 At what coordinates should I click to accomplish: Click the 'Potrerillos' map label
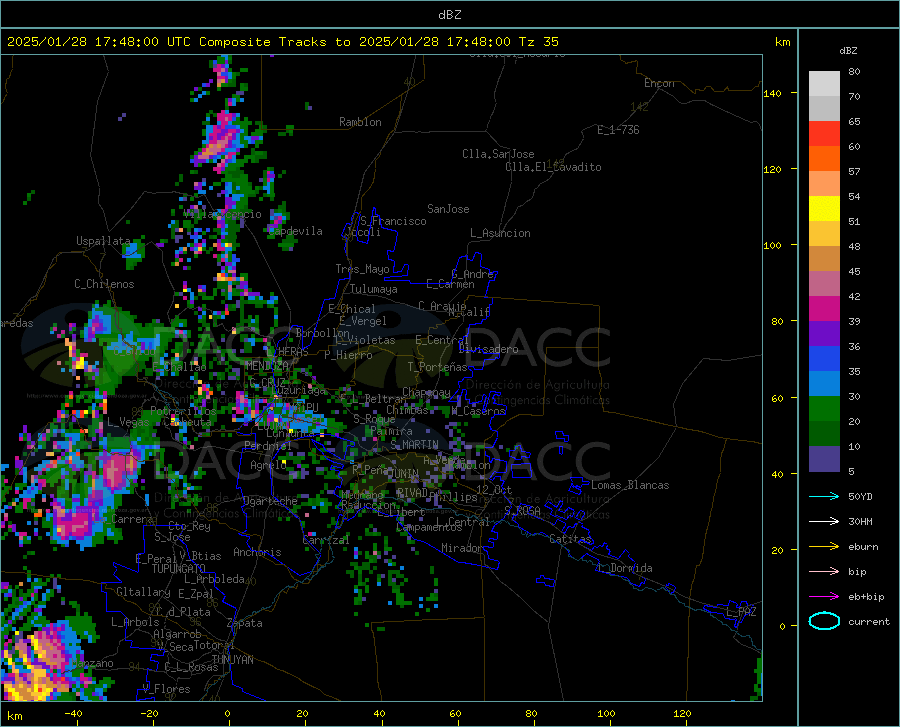click(x=183, y=411)
